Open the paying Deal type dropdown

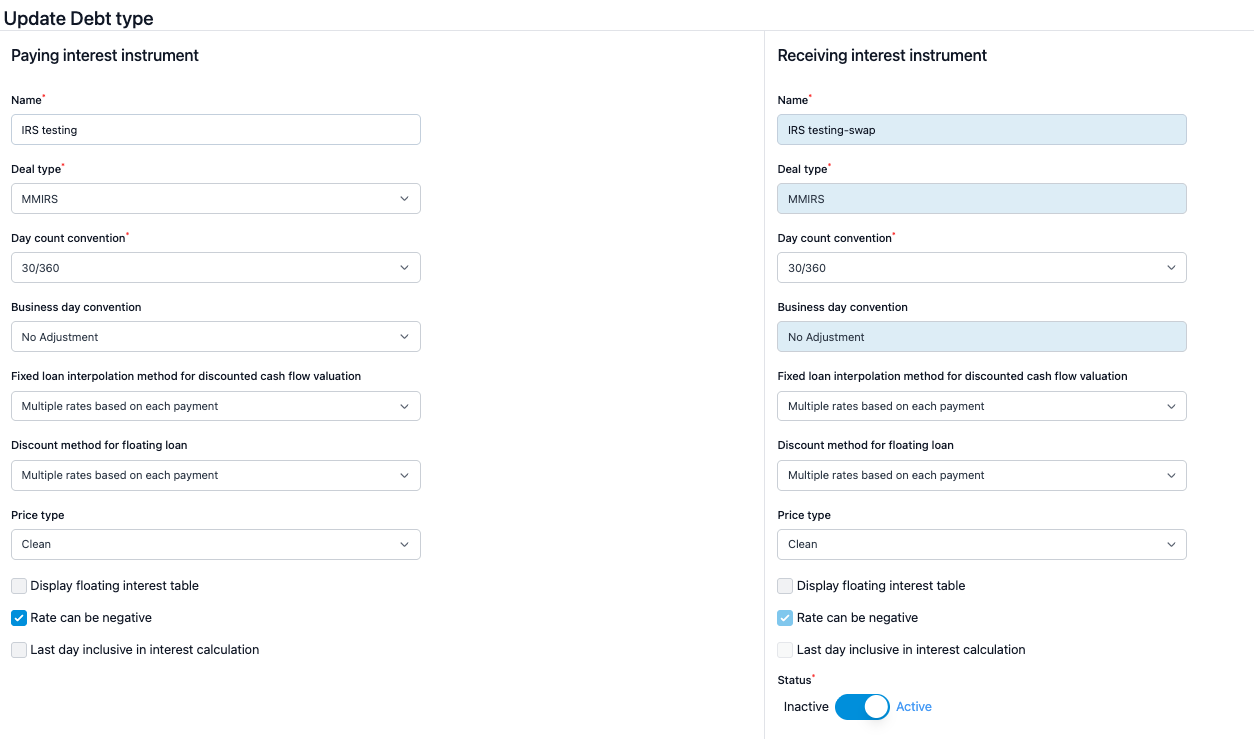tap(215, 199)
